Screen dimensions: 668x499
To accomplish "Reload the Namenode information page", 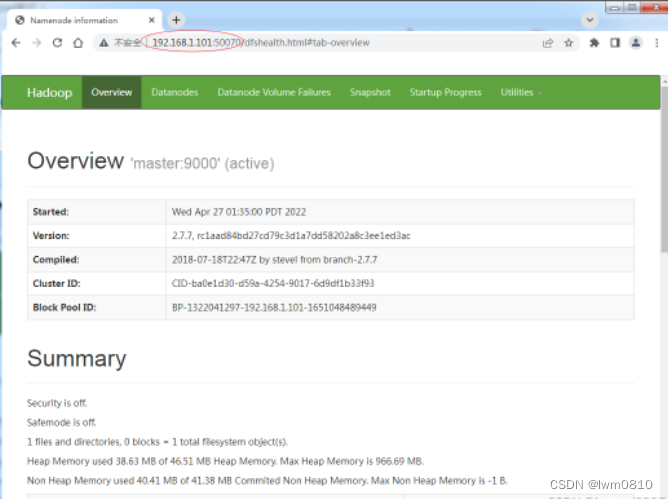I will [x=57, y=43].
